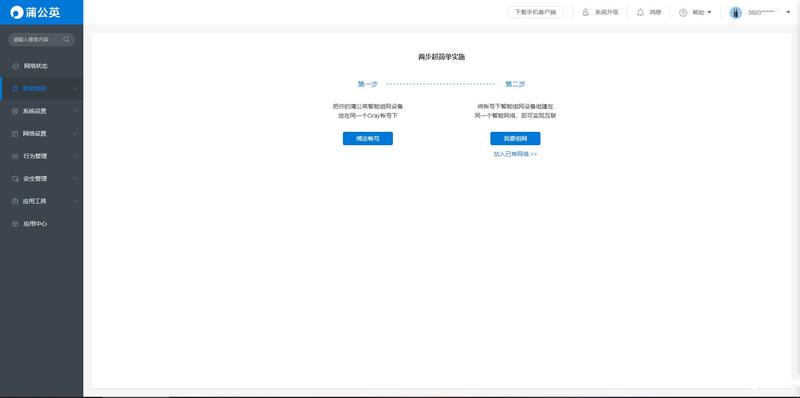Image resolution: width=800 pixels, height=398 pixels.
Task: Click the 应用中心 cube icon in sidebar
Action: tap(15, 224)
